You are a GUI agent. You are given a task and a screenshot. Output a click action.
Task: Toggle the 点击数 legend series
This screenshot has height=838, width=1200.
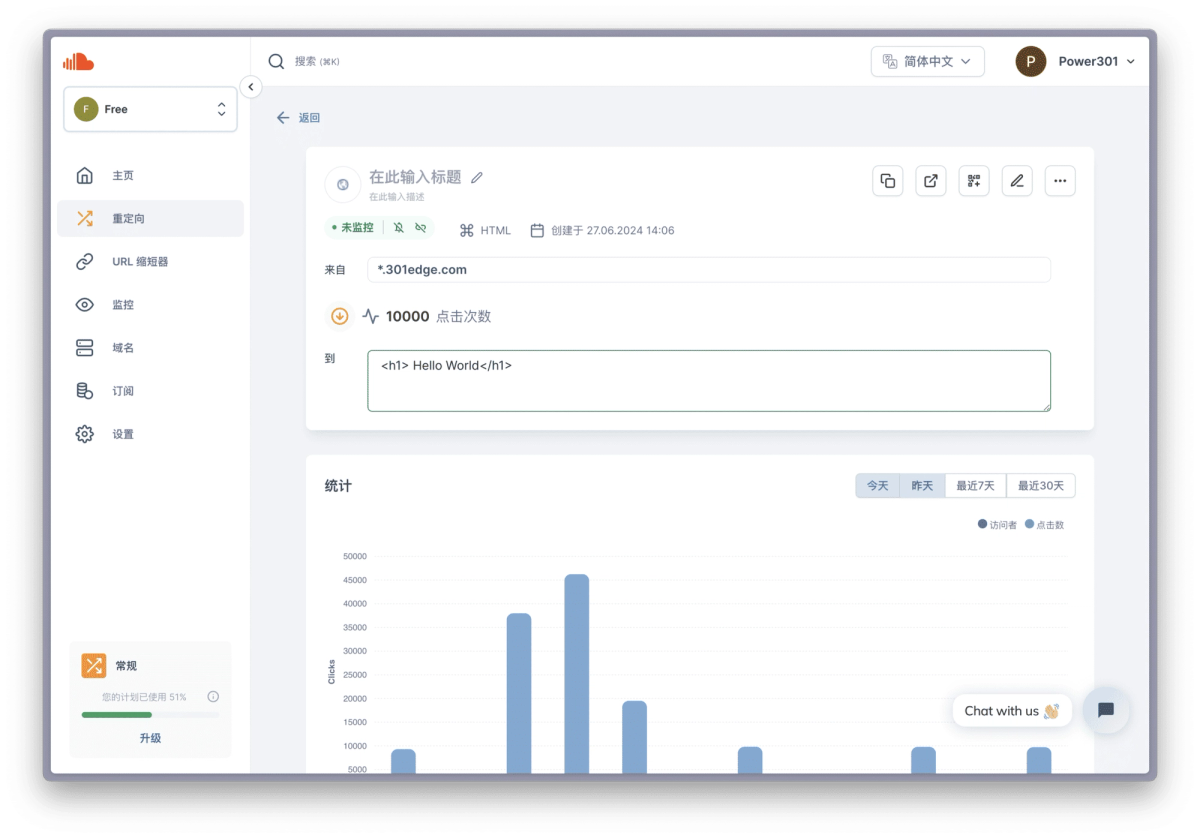(1045, 524)
